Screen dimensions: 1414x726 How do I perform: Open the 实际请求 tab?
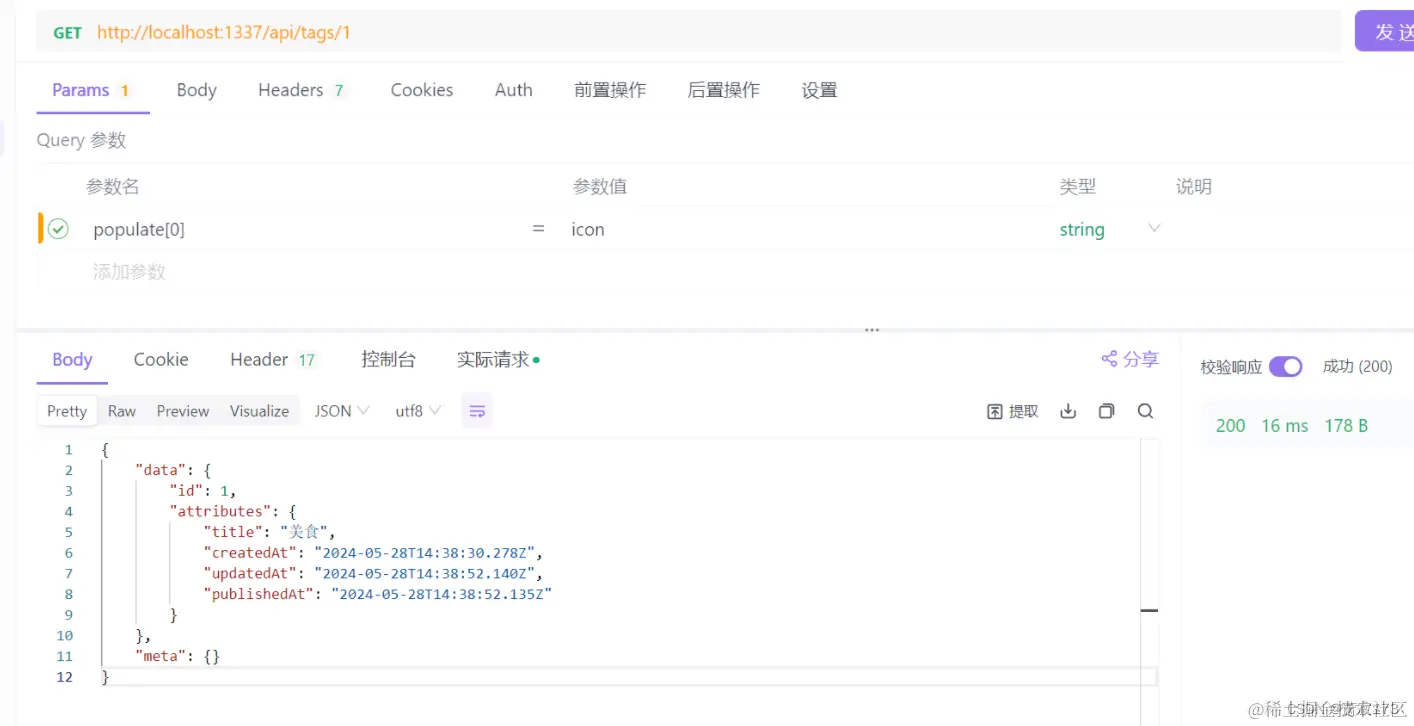(x=498, y=360)
